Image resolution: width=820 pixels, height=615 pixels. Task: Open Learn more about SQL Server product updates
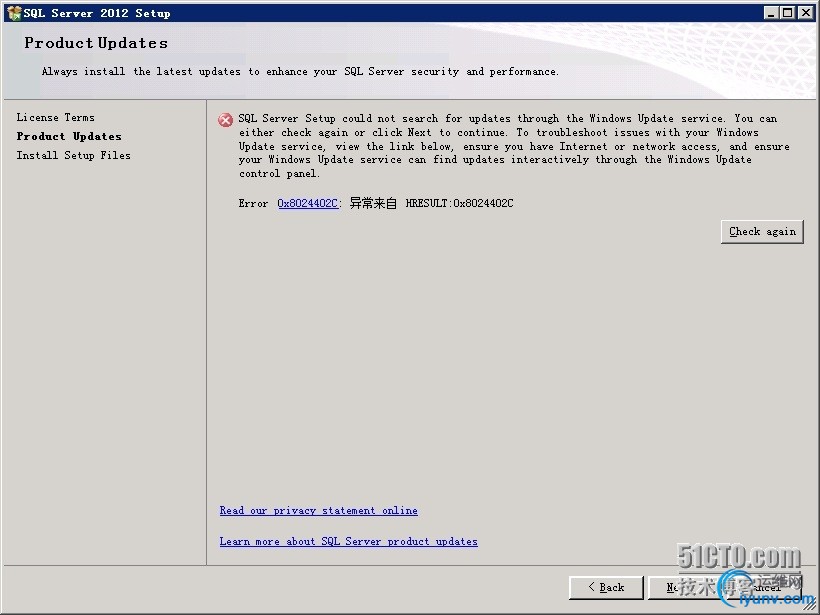point(348,541)
